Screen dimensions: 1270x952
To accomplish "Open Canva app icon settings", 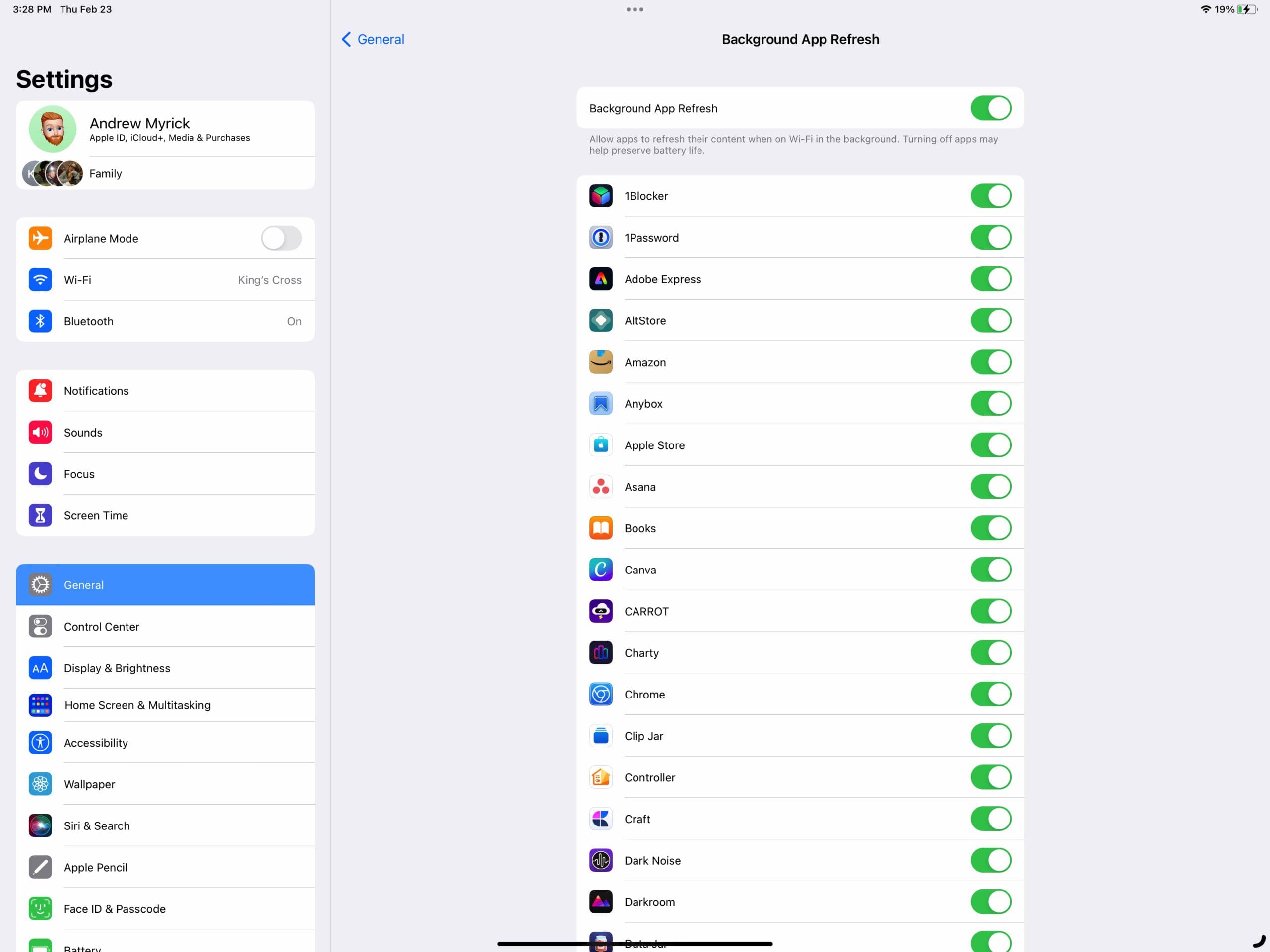I will point(601,570).
